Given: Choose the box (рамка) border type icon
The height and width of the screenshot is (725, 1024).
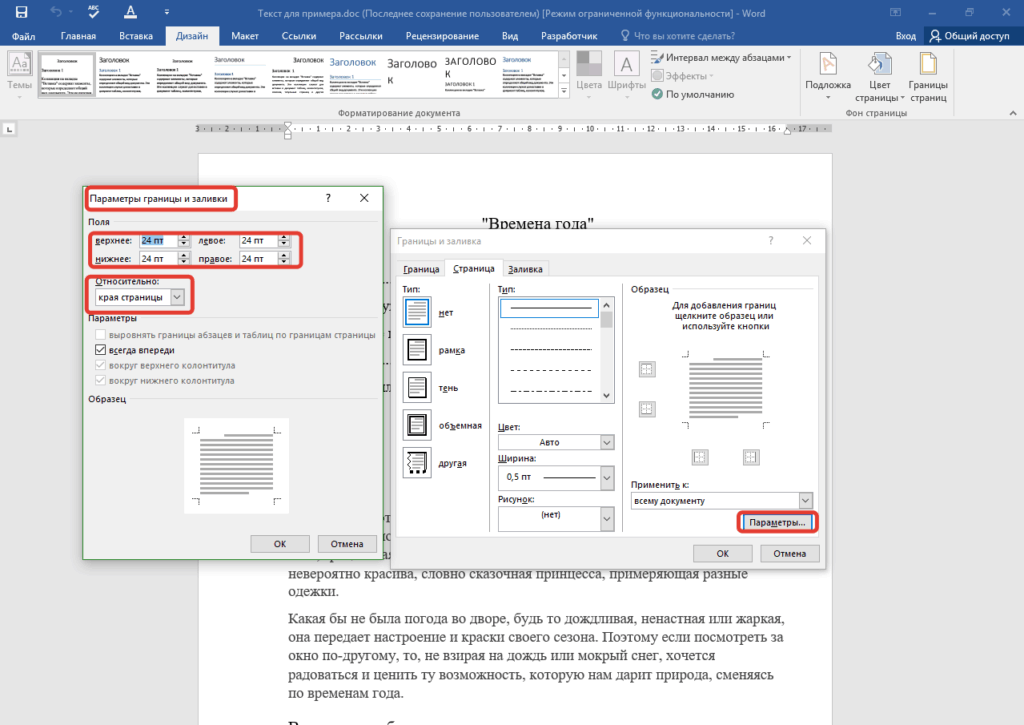Looking at the screenshot, I should (x=416, y=349).
